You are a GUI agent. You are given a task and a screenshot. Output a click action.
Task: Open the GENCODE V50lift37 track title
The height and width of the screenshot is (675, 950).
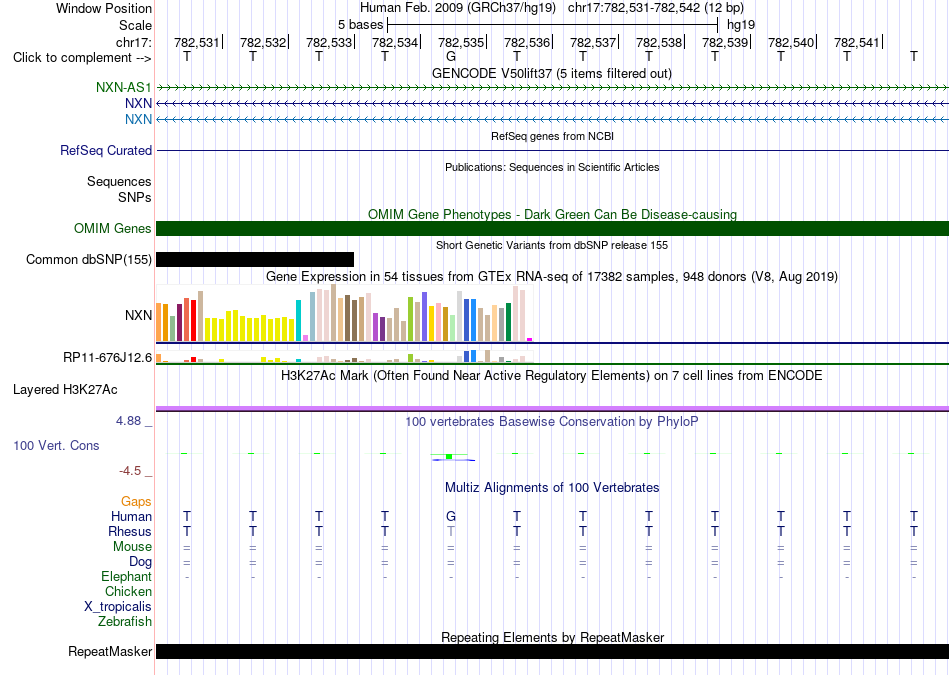[552, 73]
